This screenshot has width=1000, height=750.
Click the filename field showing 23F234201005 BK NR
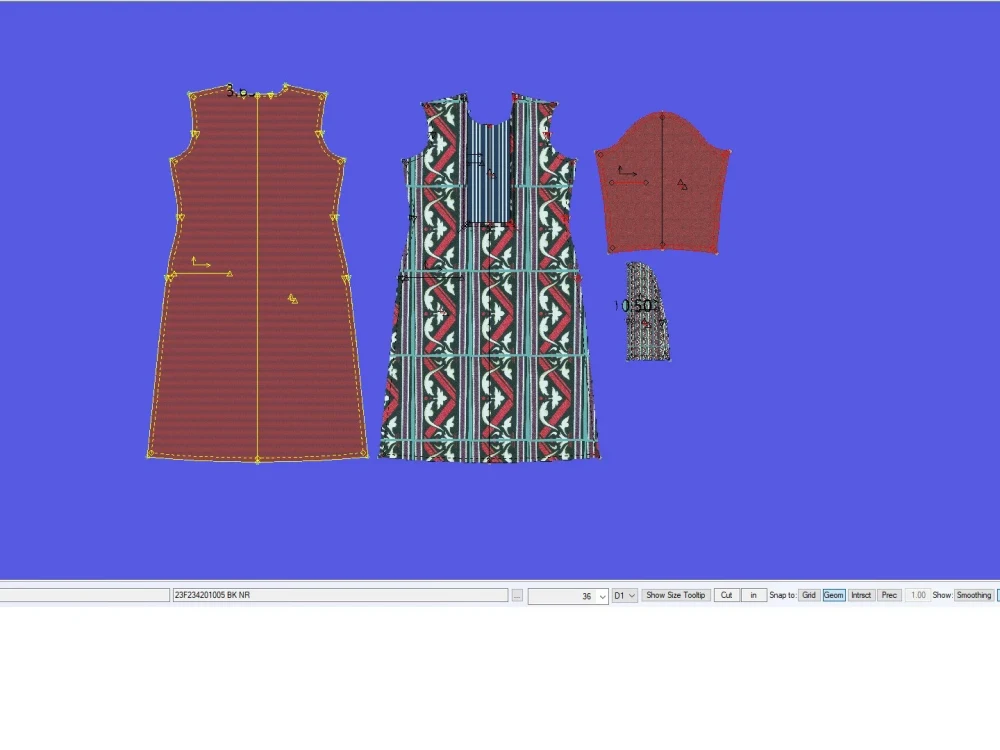pos(340,595)
